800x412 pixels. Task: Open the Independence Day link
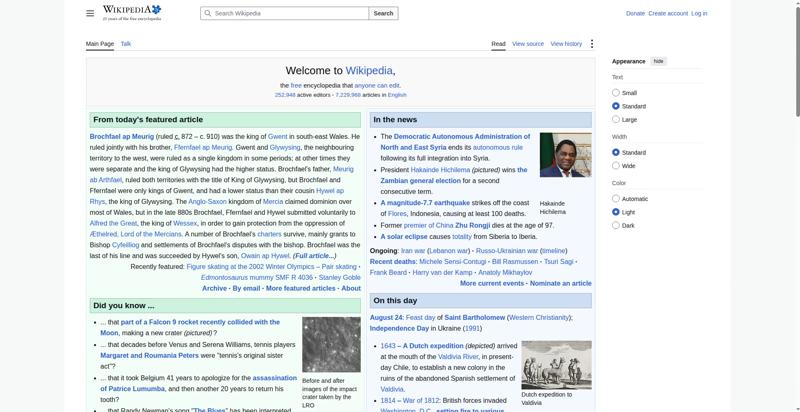pyautogui.click(x=399, y=328)
